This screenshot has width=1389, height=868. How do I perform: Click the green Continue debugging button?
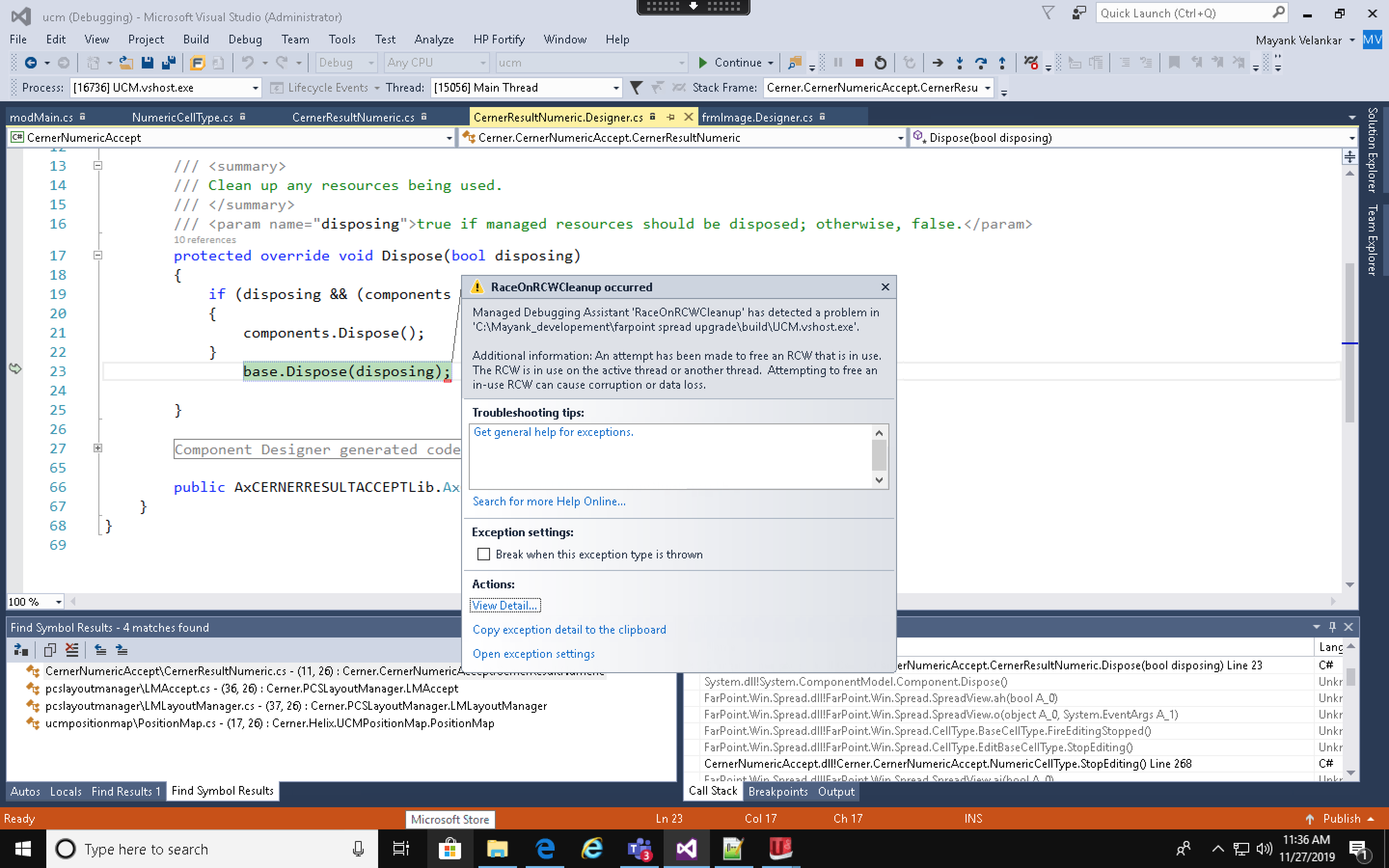(x=730, y=63)
